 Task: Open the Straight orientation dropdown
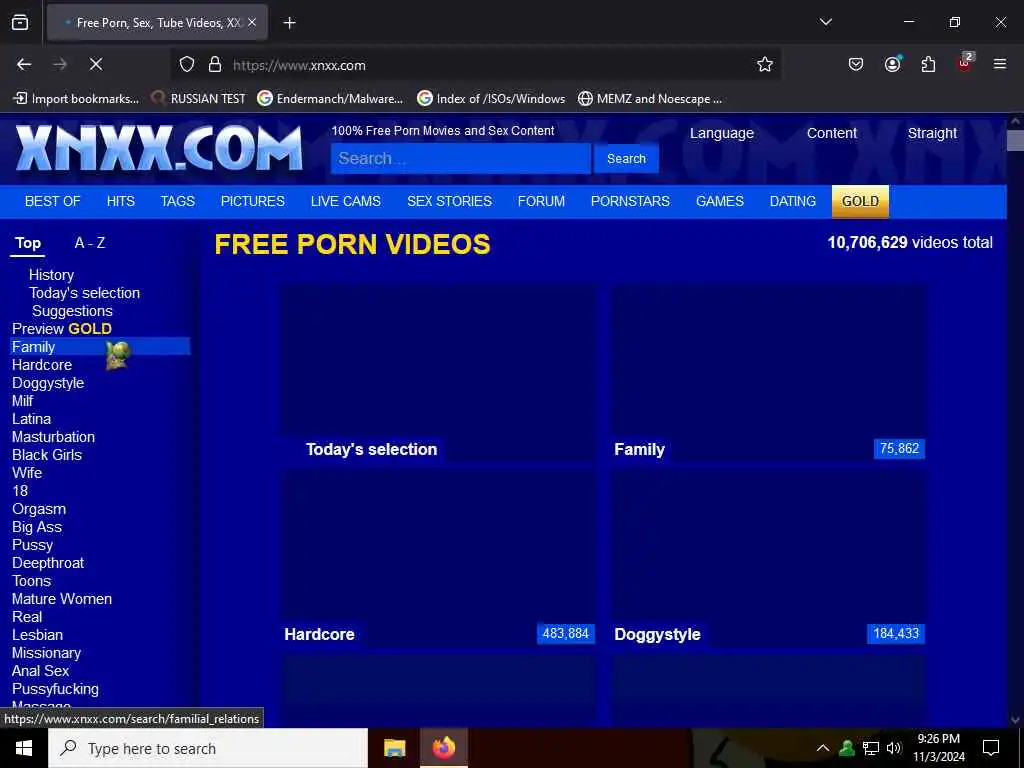[x=932, y=133]
